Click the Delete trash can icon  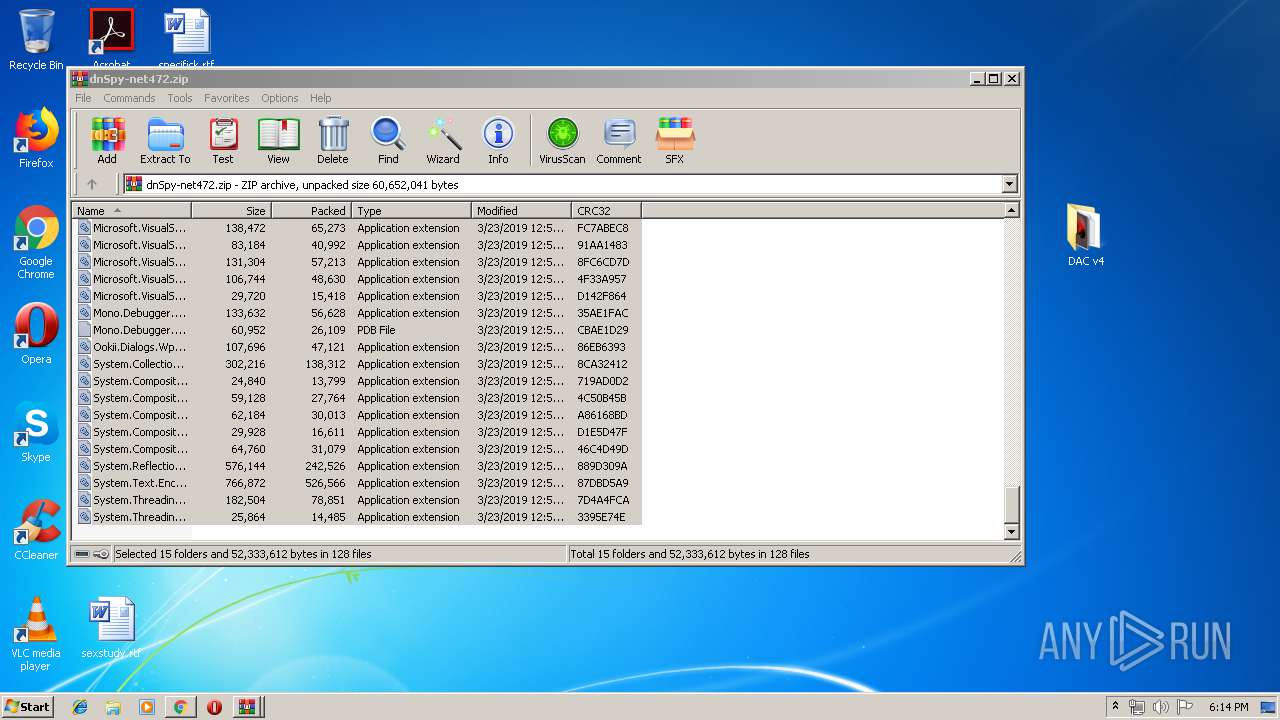point(333,141)
